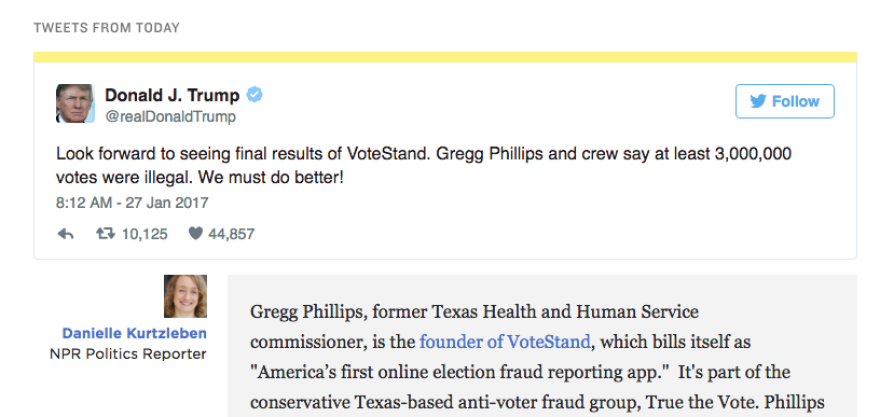Like the tweet with the heart icon
This screenshot has height=417, width=880.
[196, 234]
